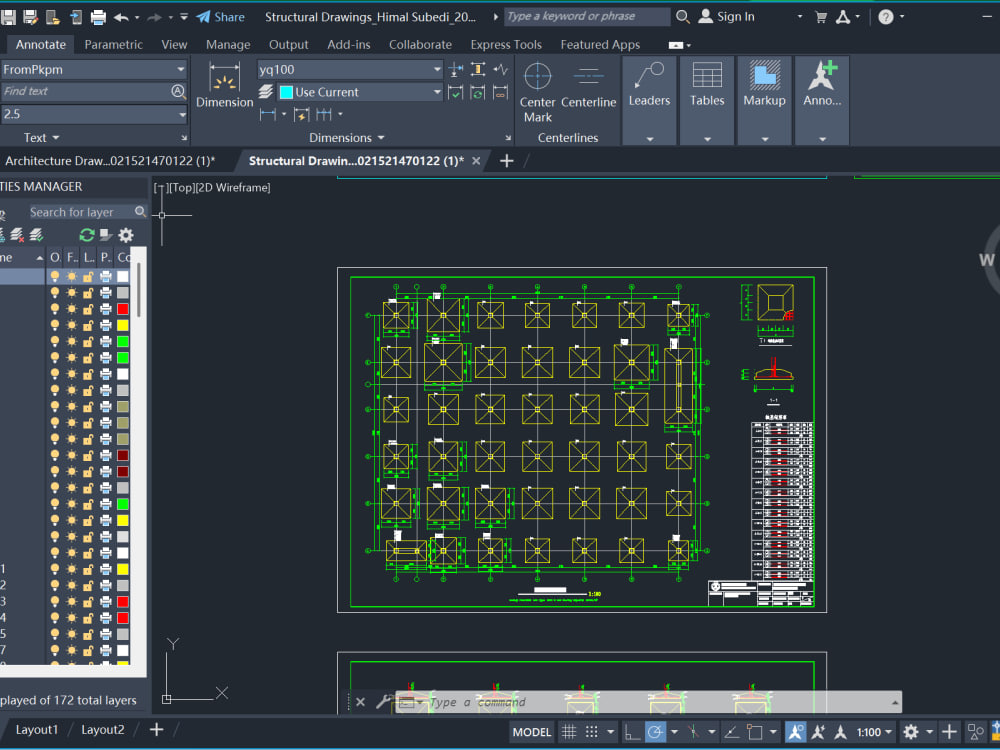Click the Refresh layers icon

[87, 235]
